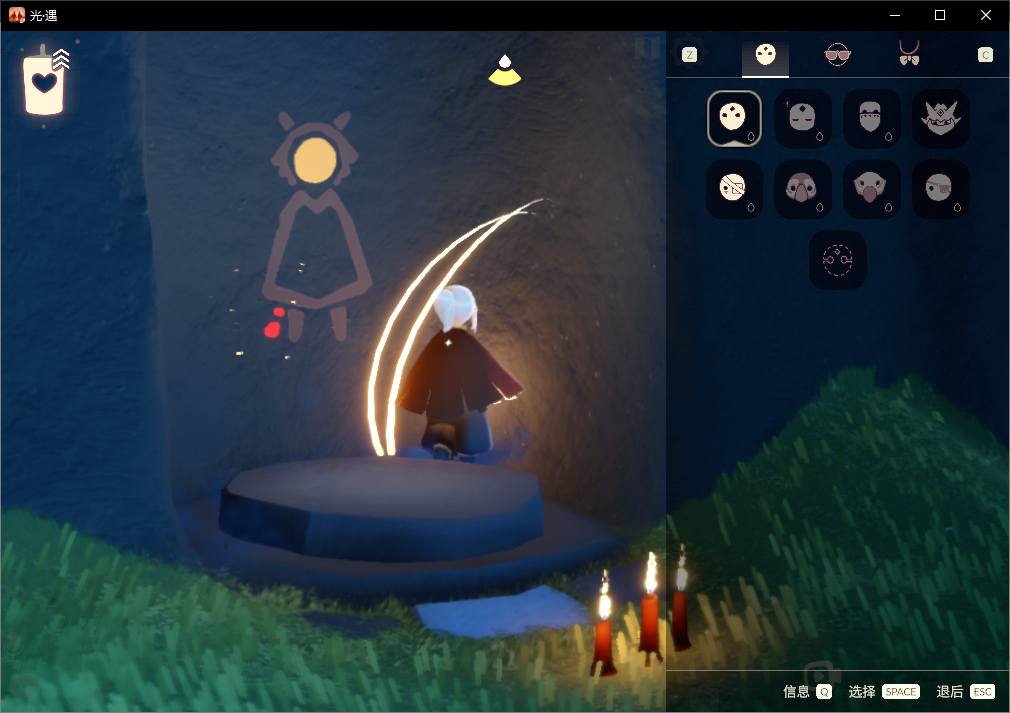Screen dimensions: 1010x713
Task: Switch to the glasses accessory tab
Action: (x=837, y=55)
